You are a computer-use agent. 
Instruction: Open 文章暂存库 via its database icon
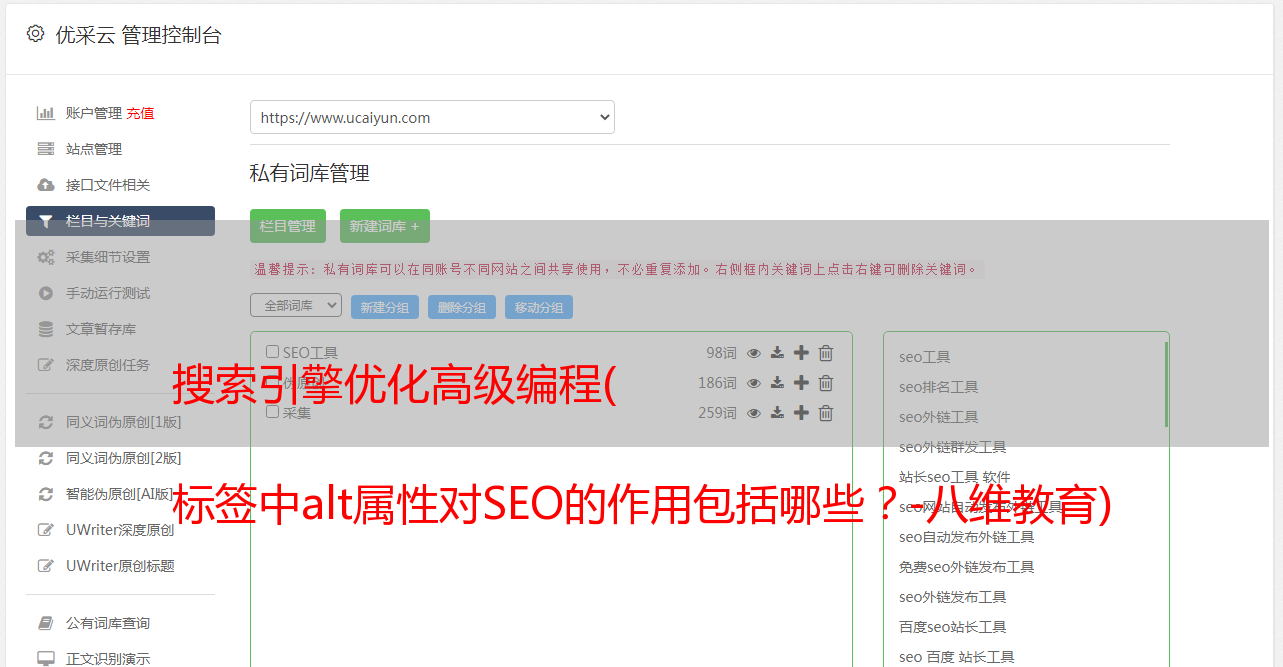point(46,329)
